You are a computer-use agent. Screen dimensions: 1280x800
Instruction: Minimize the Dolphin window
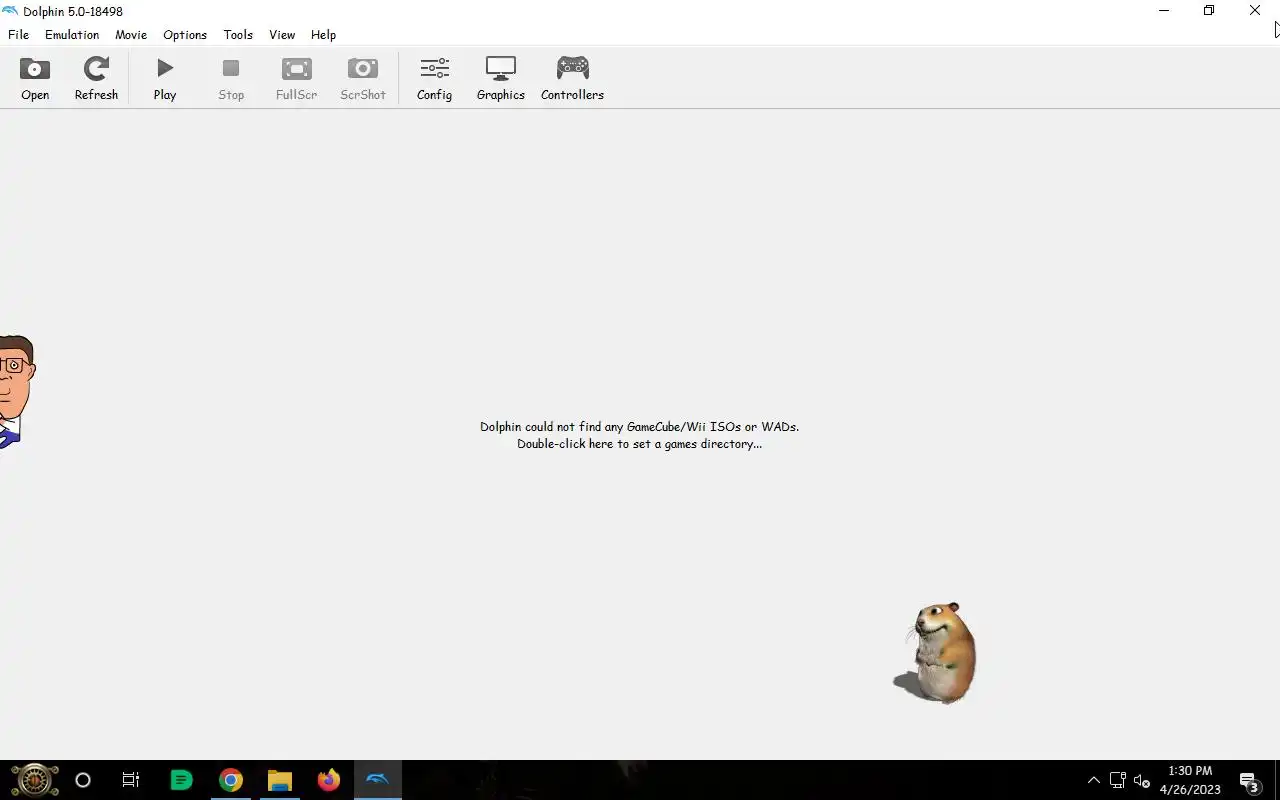pos(1164,11)
